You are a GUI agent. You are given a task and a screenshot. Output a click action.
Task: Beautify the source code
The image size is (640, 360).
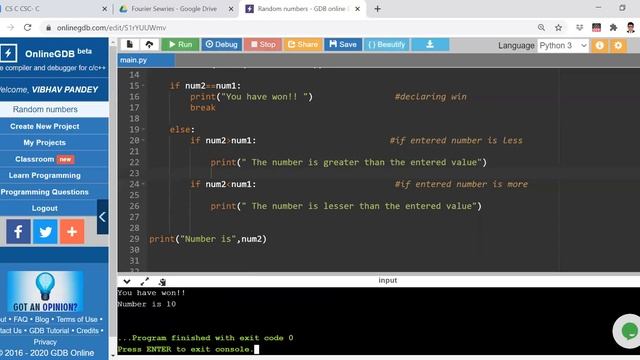coord(386,44)
